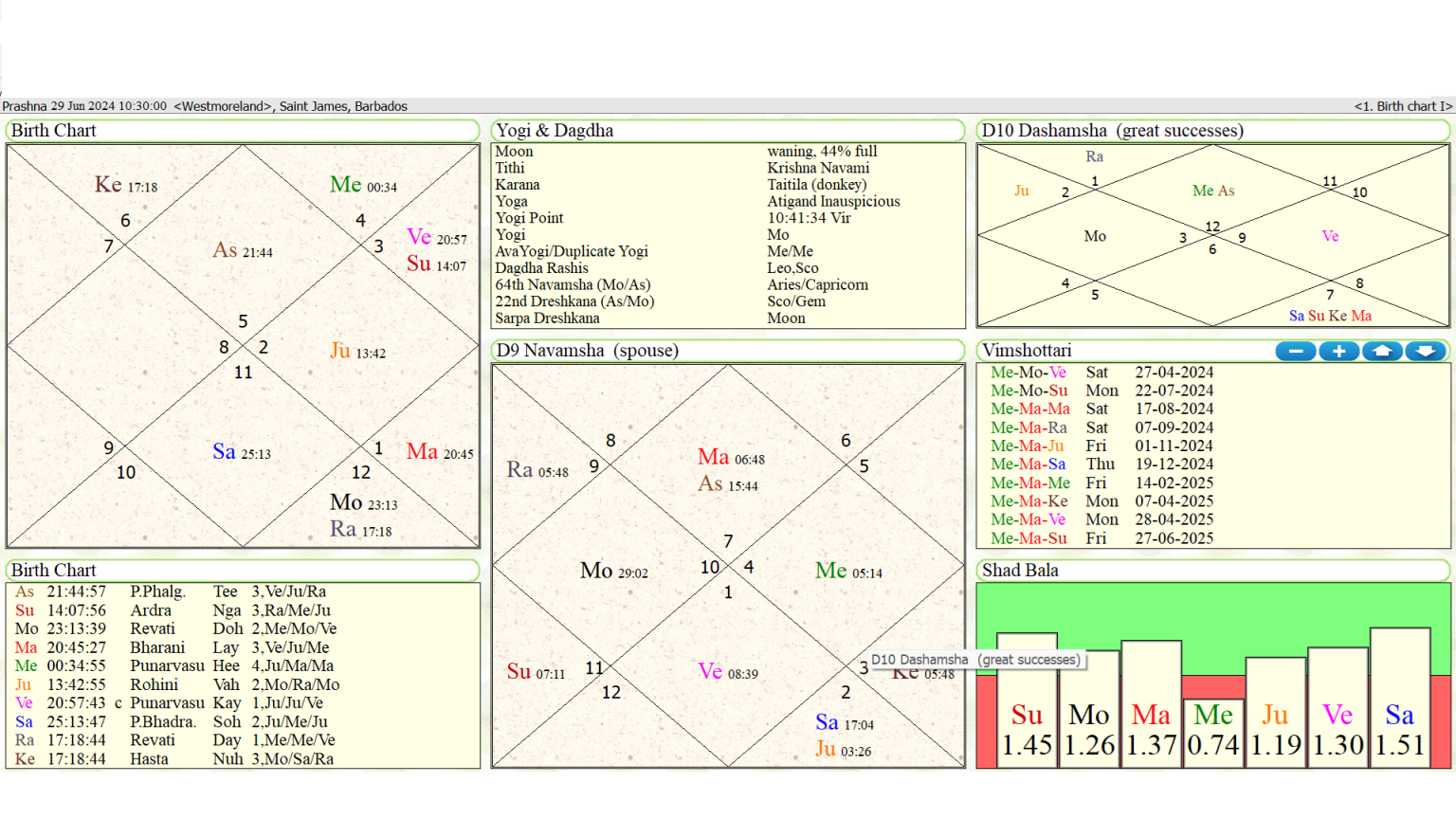Select the Me-Ma-Ra dasha row
1456x819 pixels.
point(1102,428)
